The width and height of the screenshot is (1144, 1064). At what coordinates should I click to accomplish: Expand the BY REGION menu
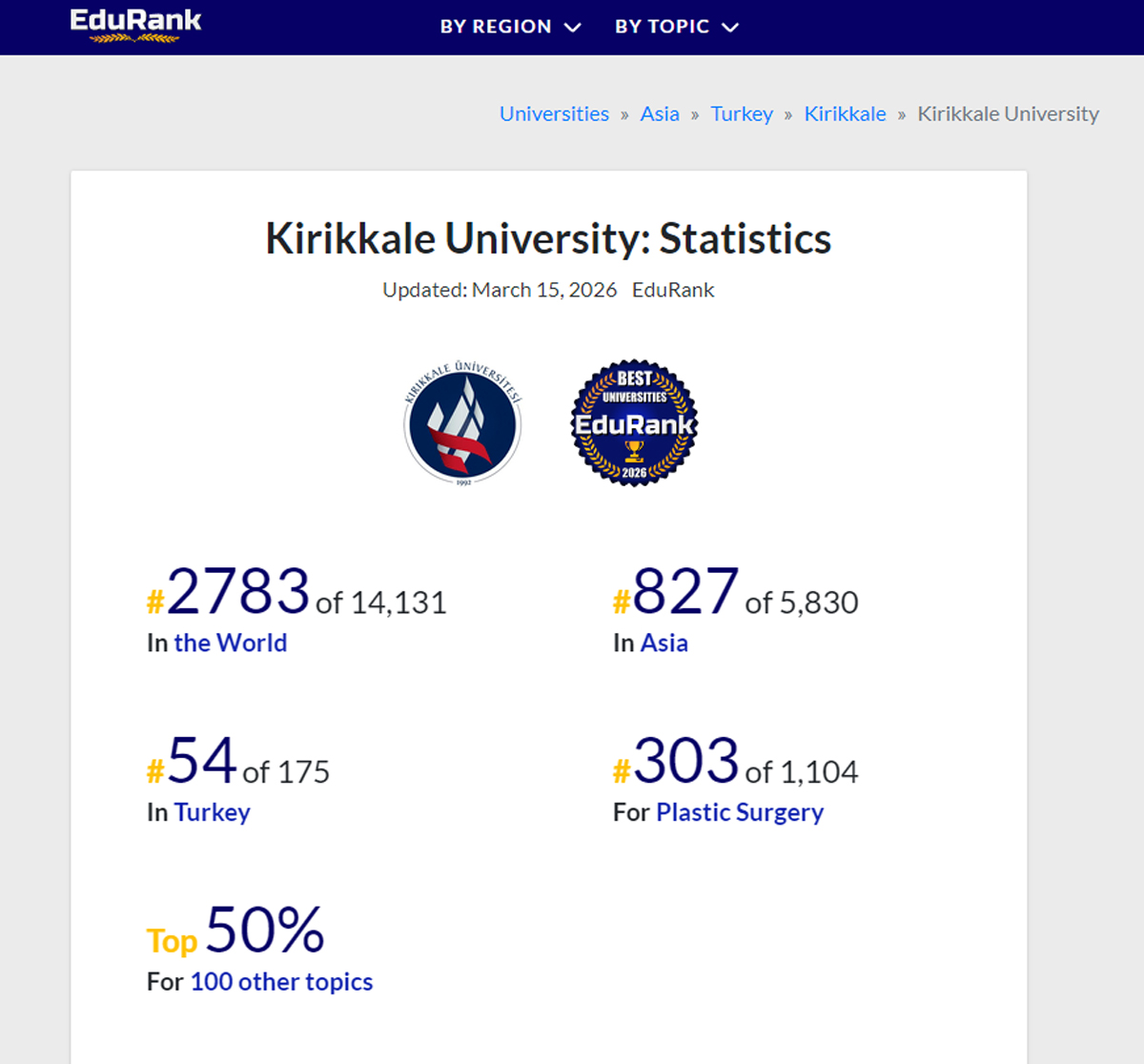[510, 27]
